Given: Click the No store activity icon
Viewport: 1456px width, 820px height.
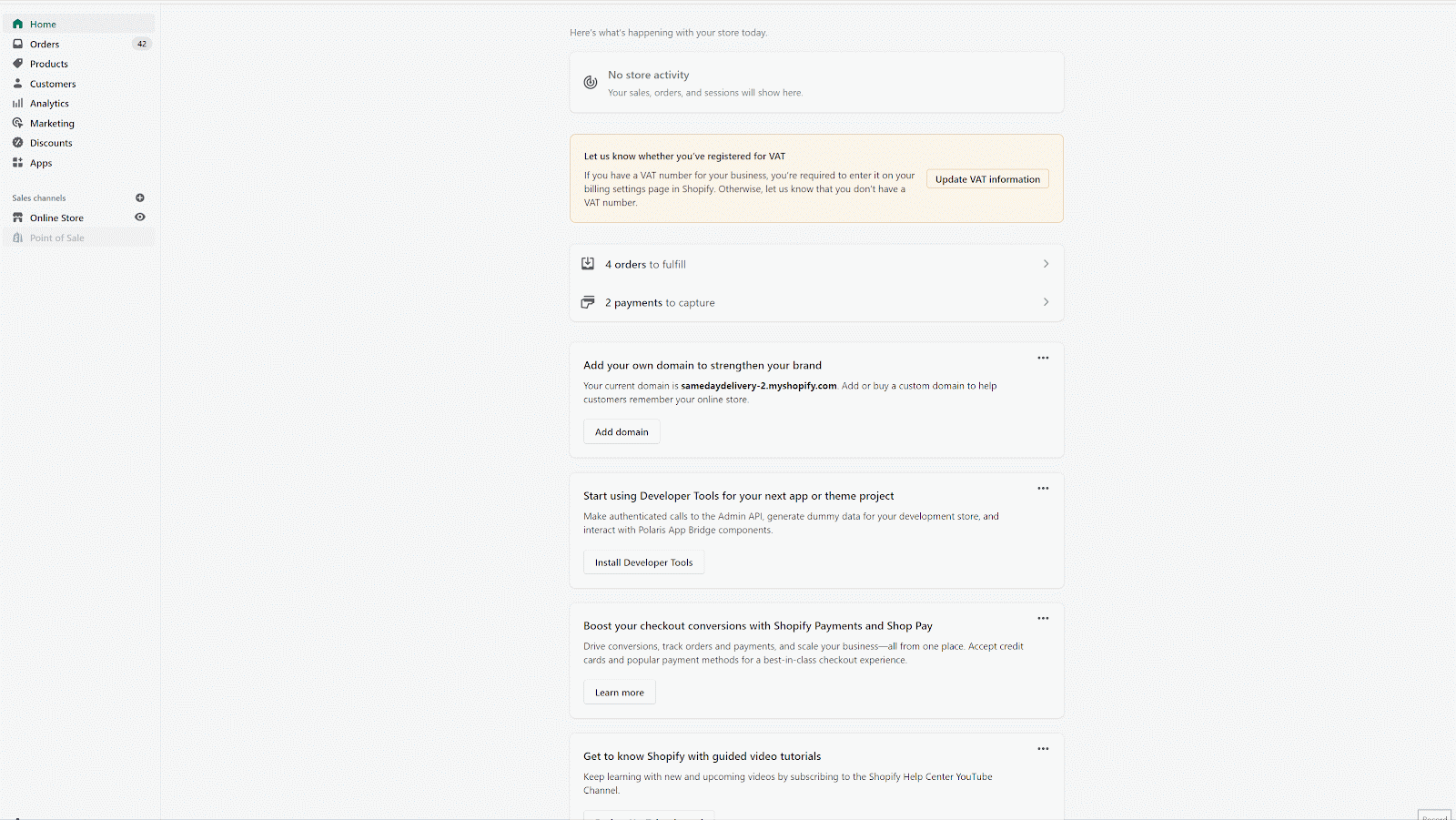Looking at the screenshot, I should point(591,82).
